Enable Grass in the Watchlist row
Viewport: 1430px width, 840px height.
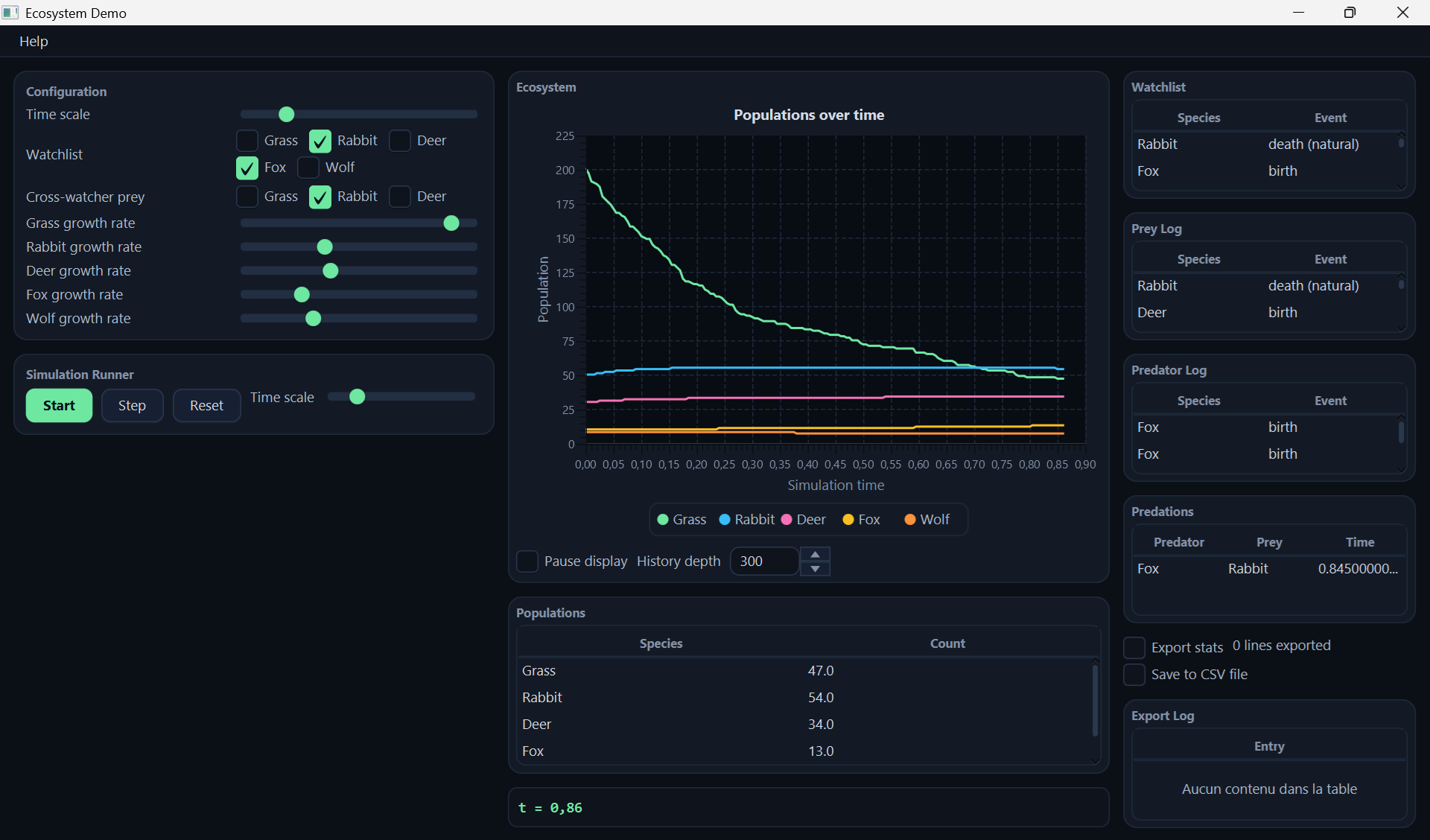[x=247, y=141]
